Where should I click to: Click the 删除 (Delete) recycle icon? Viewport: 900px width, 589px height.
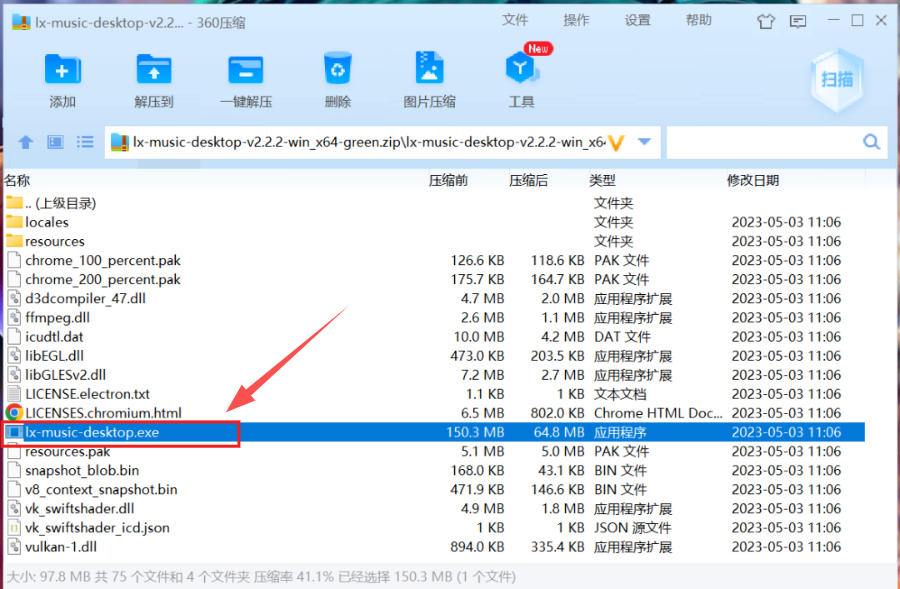pos(337,78)
